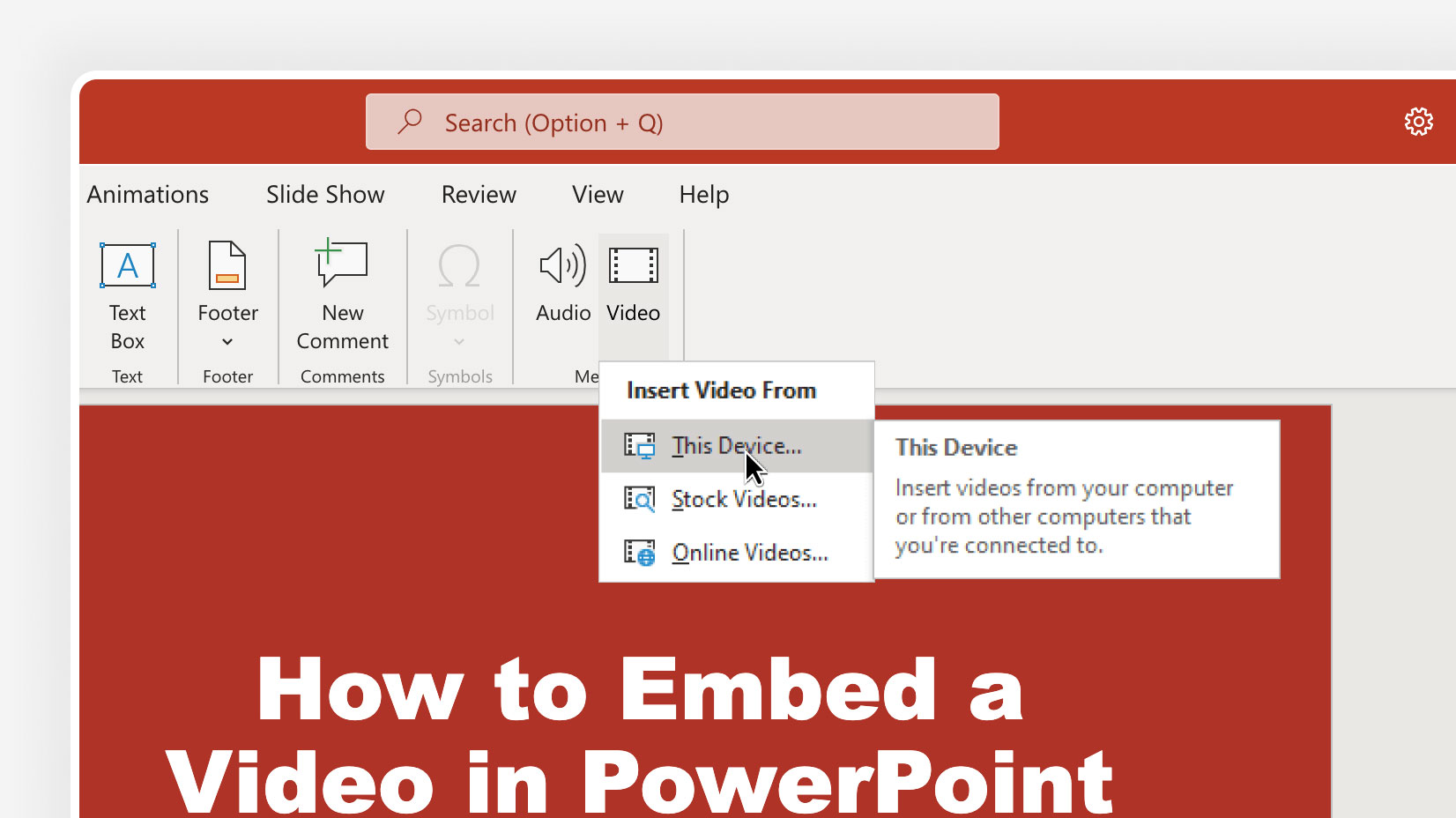Choose This Device... from video menu
This screenshot has width=1456, height=818.
(x=737, y=446)
